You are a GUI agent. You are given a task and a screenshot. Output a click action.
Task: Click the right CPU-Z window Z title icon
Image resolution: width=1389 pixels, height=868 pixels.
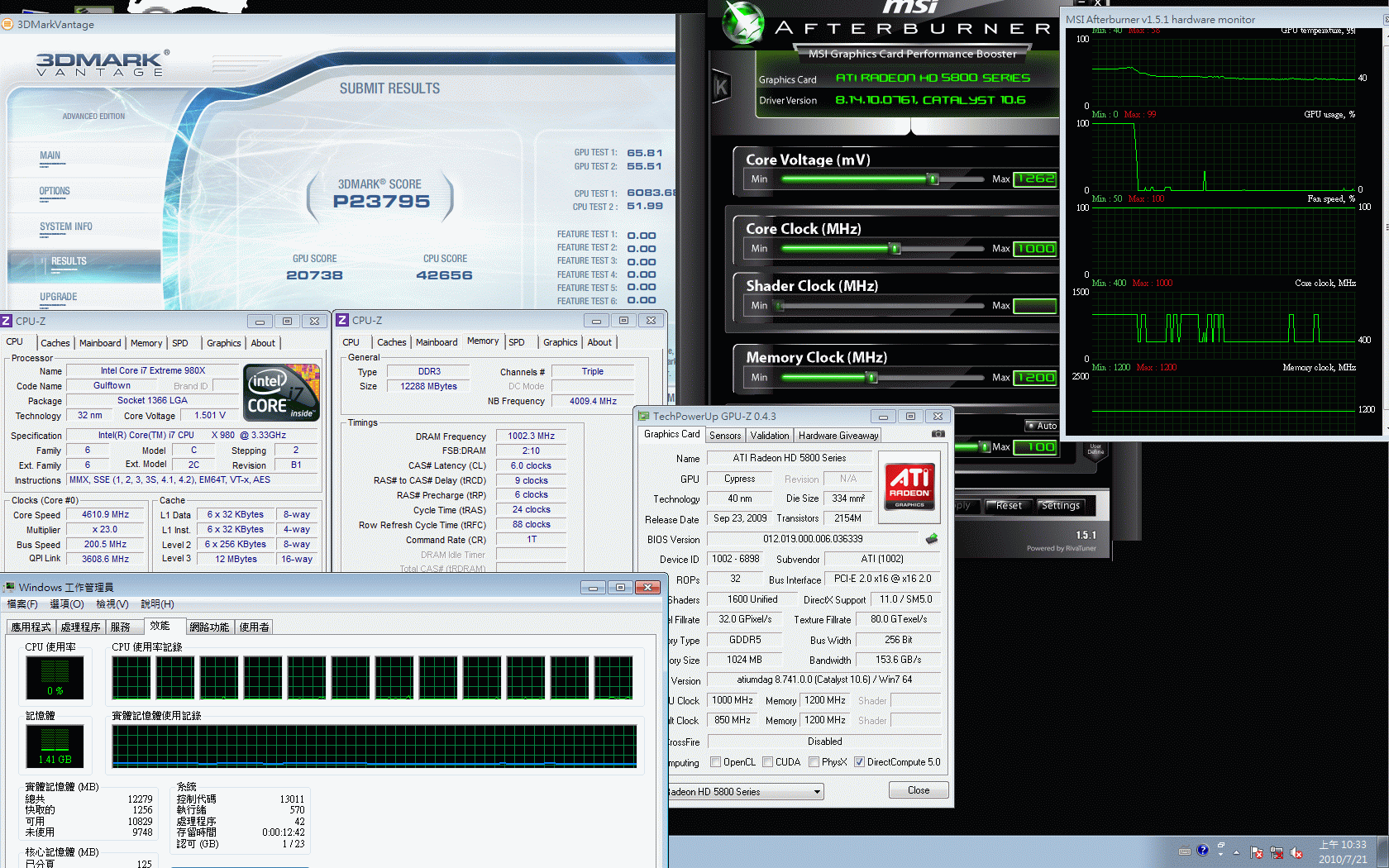click(342, 320)
